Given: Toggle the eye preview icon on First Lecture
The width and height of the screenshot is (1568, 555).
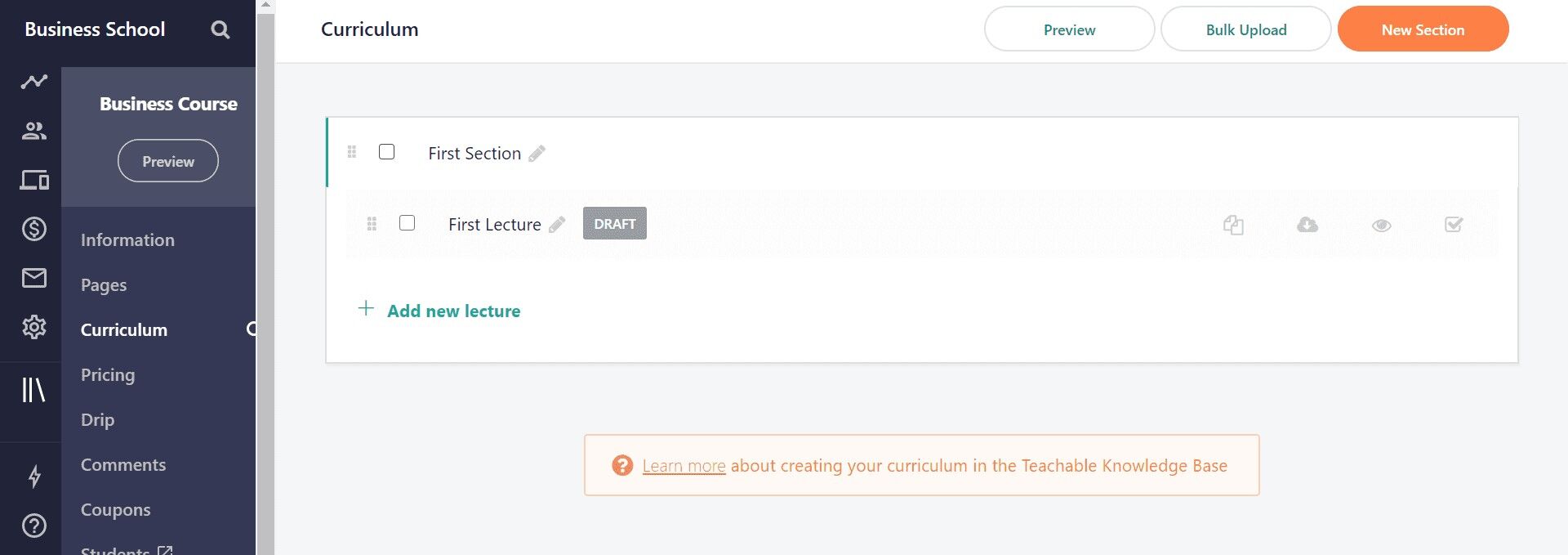Looking at the screenshot, I should pyautogui.click(x=1381, y=226).
